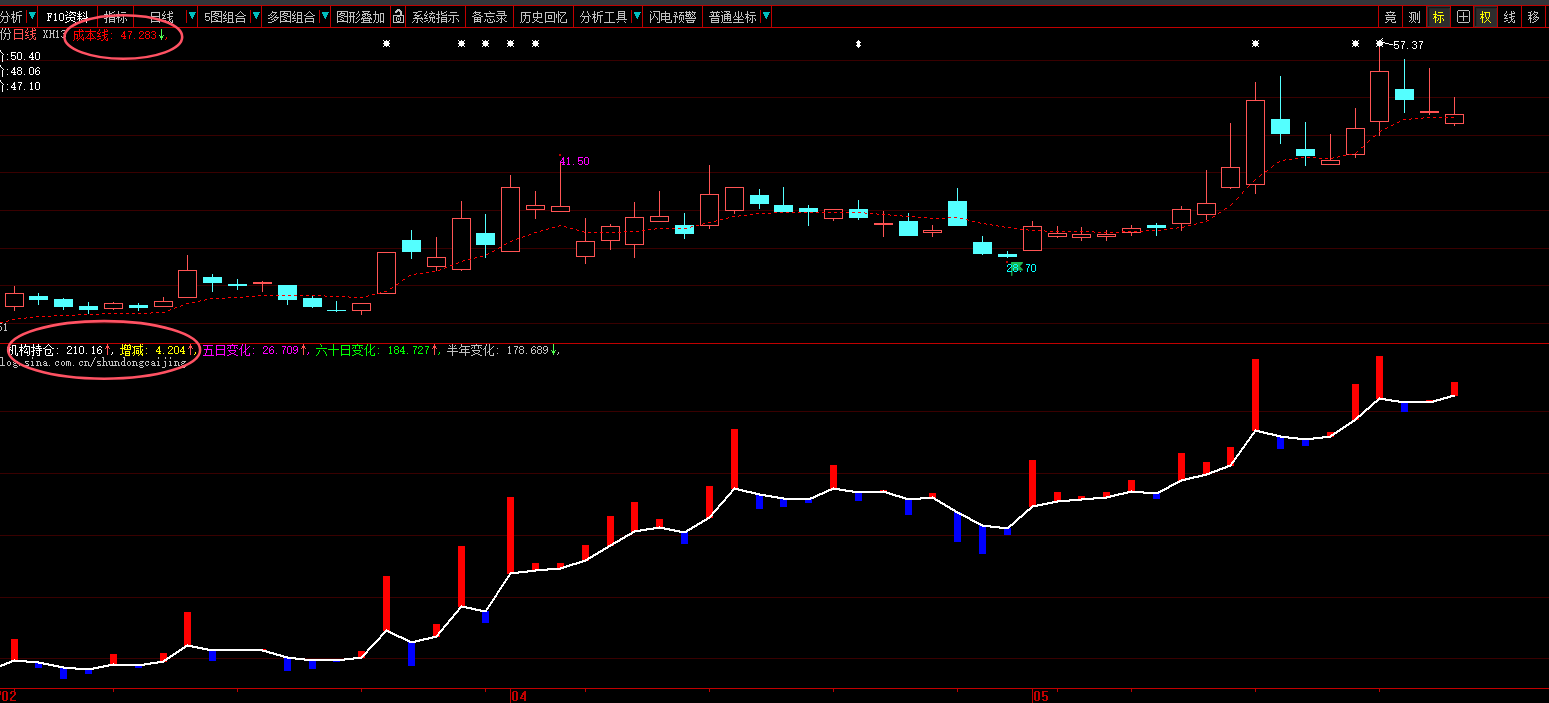Click the green 六十日变化: 184.727 value
This screenshot has height=703, width=1549.
pos(373,351)
